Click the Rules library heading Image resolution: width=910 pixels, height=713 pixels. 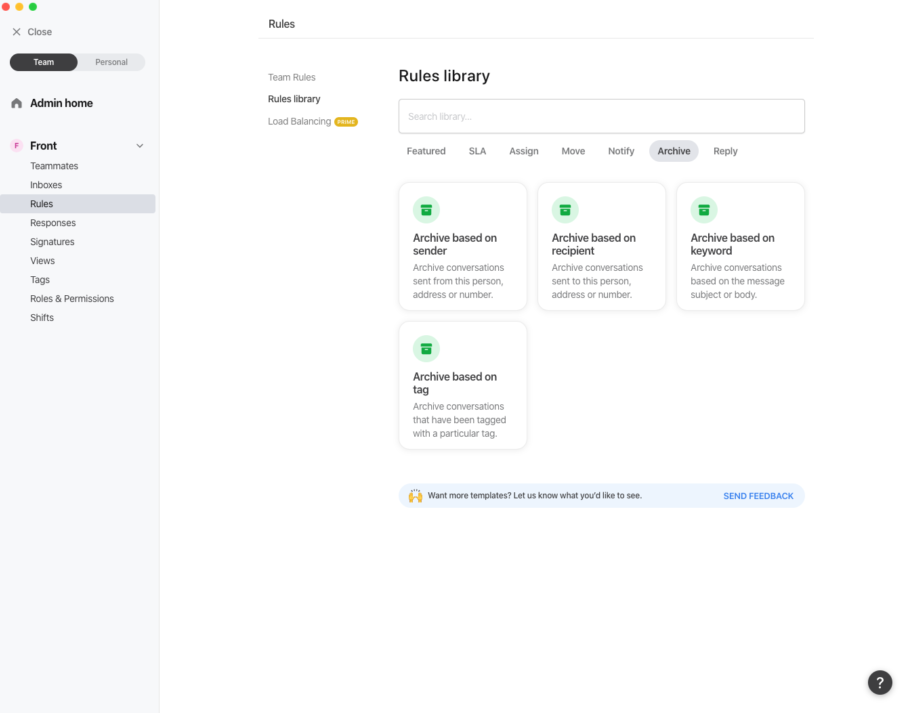[x=444, y=76]
